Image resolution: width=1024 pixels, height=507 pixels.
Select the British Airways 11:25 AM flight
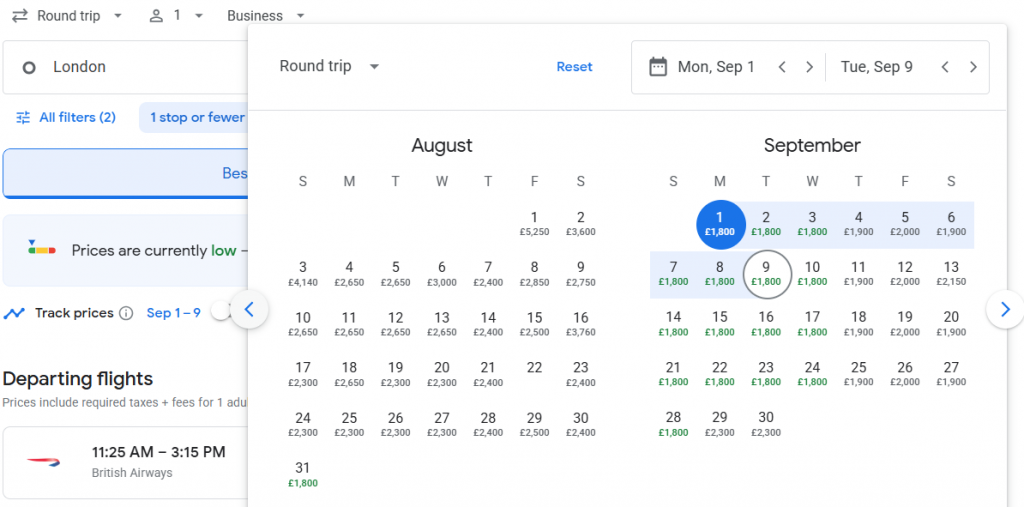(x=125, y=463)
